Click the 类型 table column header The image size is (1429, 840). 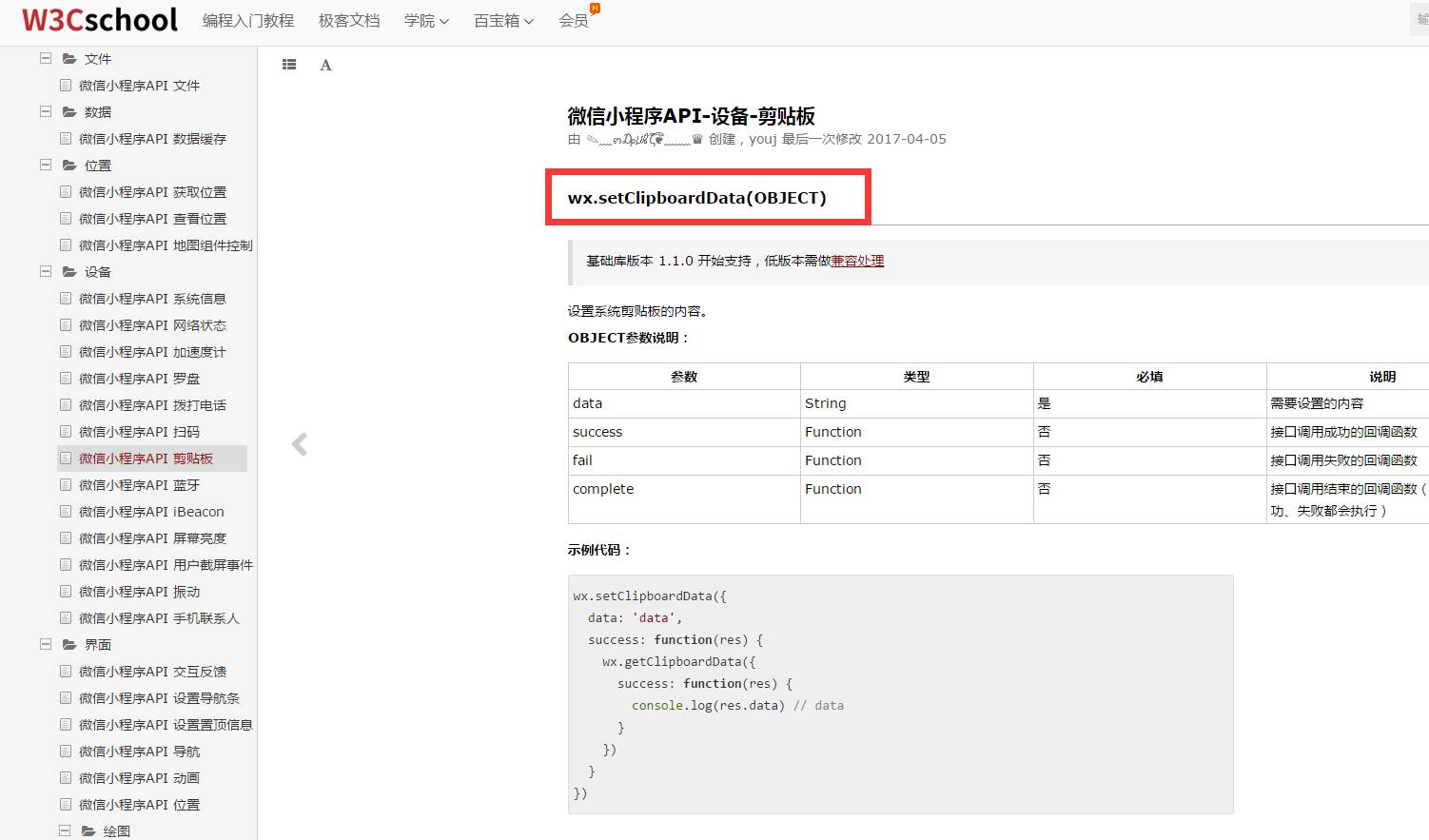click(x=916, y=377)
